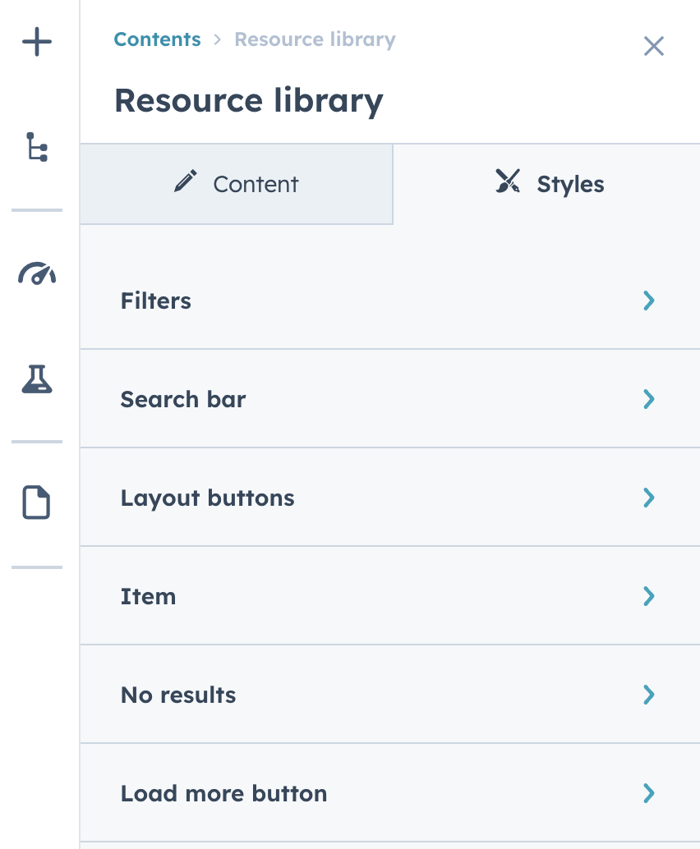Switch to the Content tab

point(236,183)
